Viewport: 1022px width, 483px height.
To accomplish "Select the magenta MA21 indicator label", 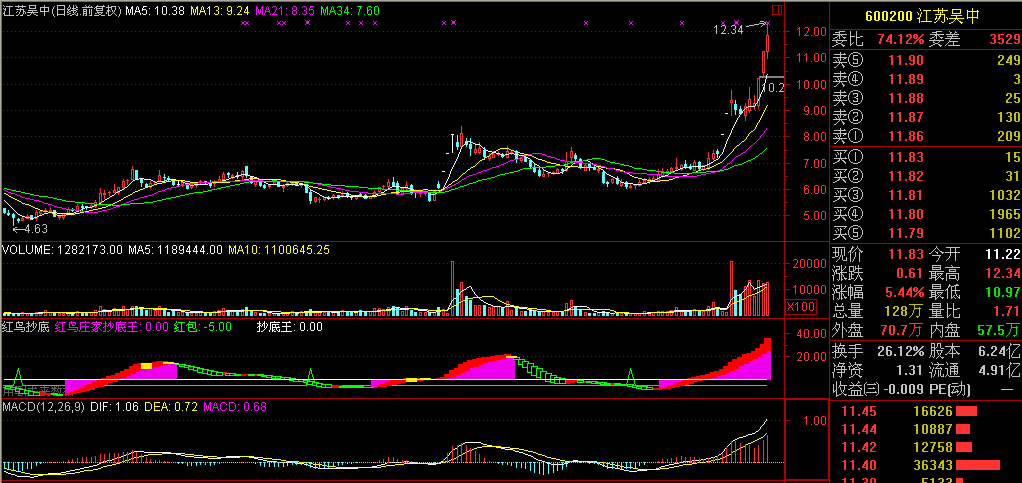I will (287, 10).
